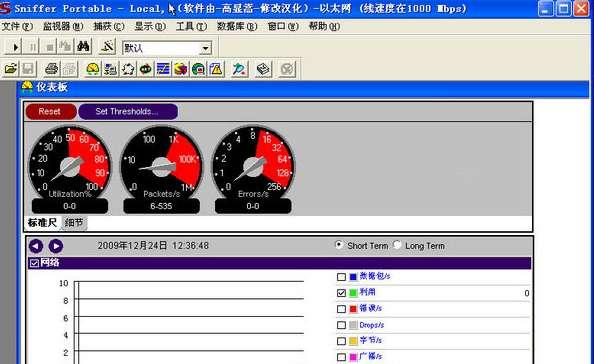Select the Long Term radio button
Viewport: 594px width, 364px height.
(397, 245)
